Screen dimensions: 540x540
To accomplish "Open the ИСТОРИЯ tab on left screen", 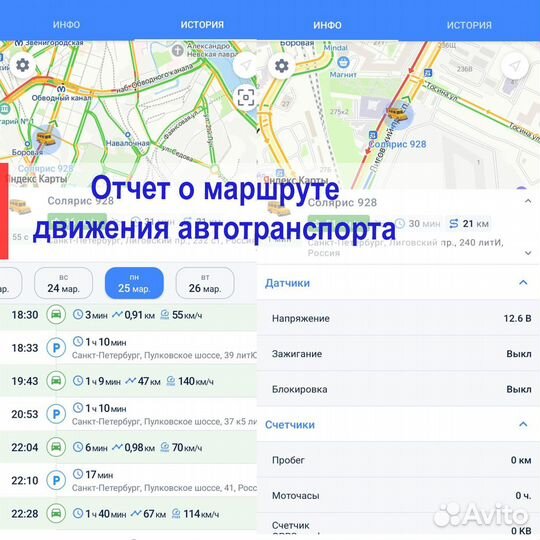I will (202, 25).
